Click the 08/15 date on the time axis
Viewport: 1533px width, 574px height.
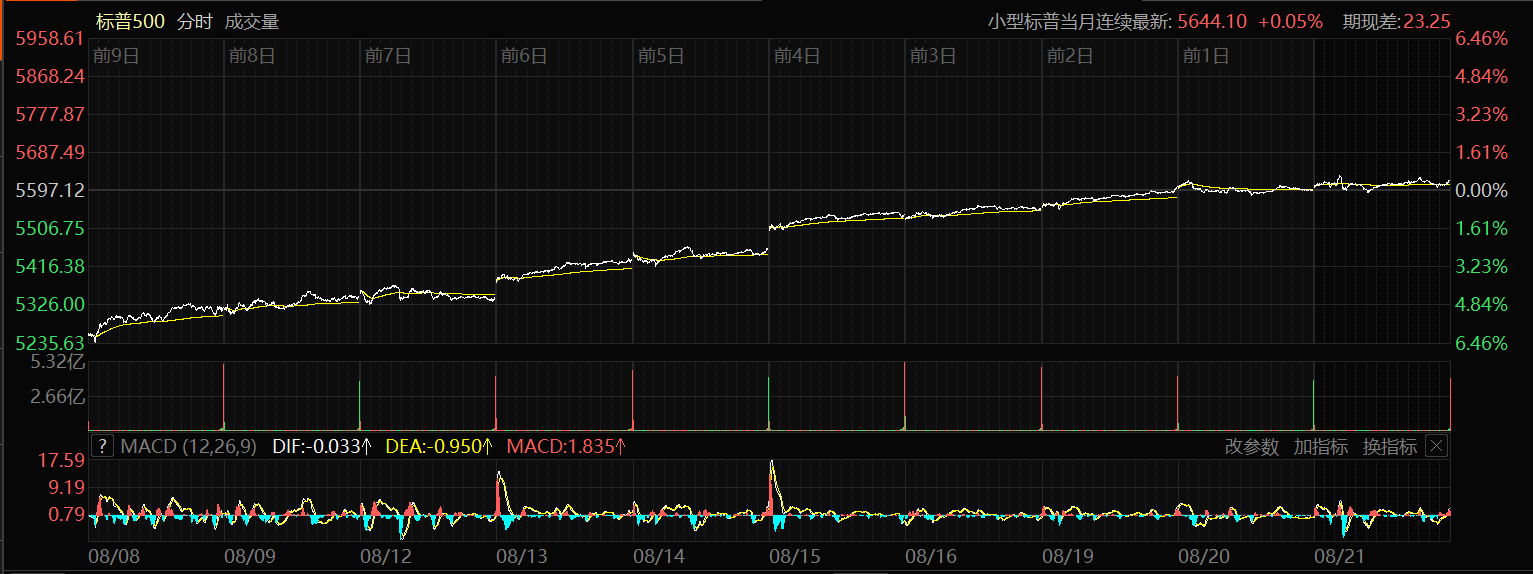coord(796,554)
